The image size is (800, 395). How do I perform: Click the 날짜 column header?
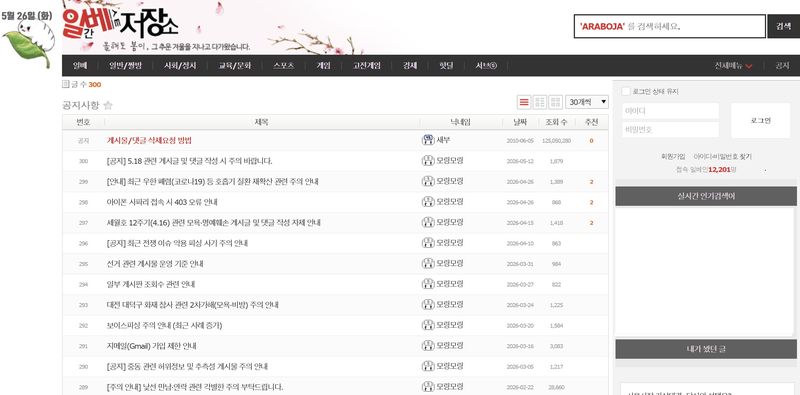[519, 122]
